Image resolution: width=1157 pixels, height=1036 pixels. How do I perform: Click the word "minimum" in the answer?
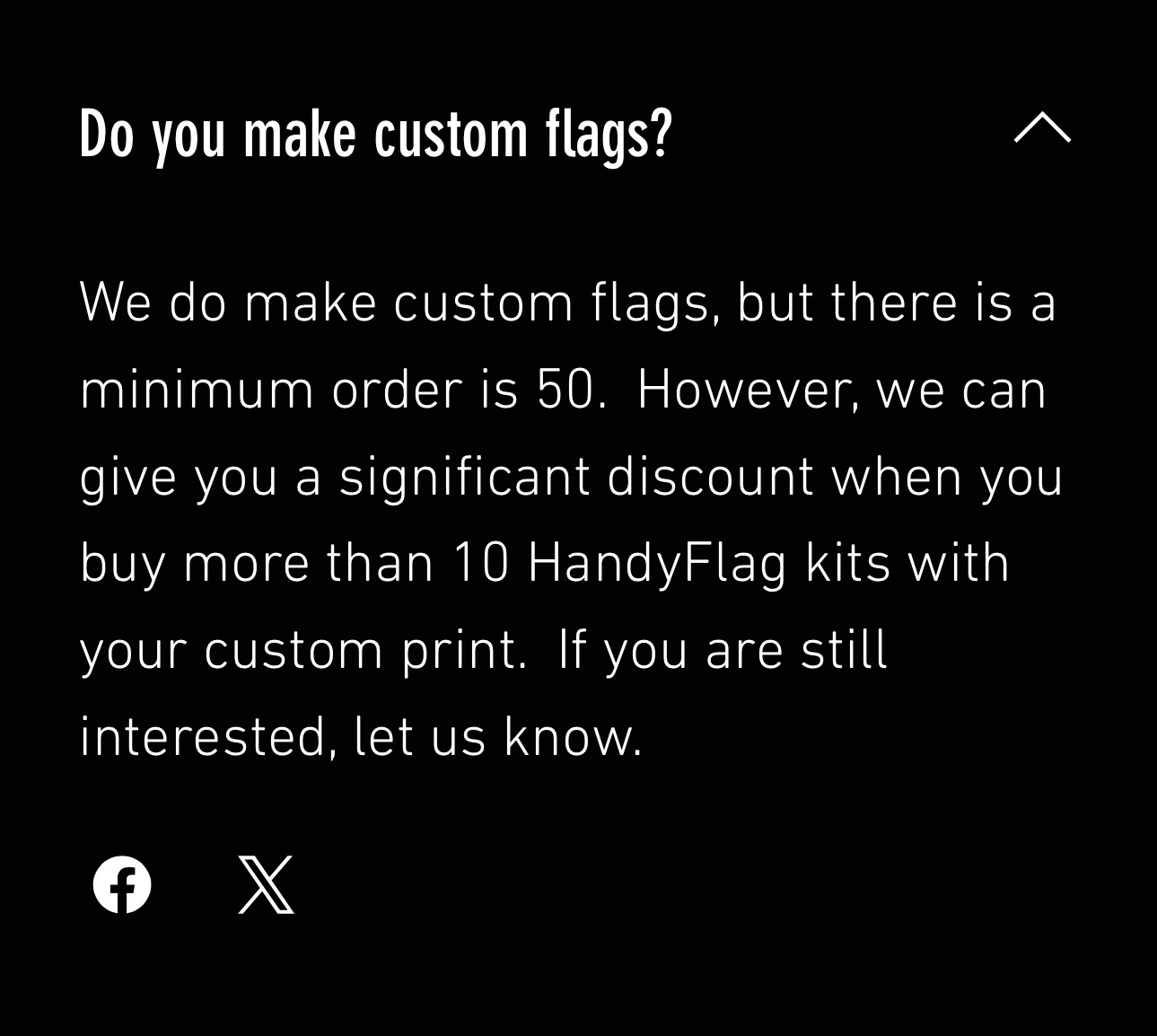pos(197,390)
